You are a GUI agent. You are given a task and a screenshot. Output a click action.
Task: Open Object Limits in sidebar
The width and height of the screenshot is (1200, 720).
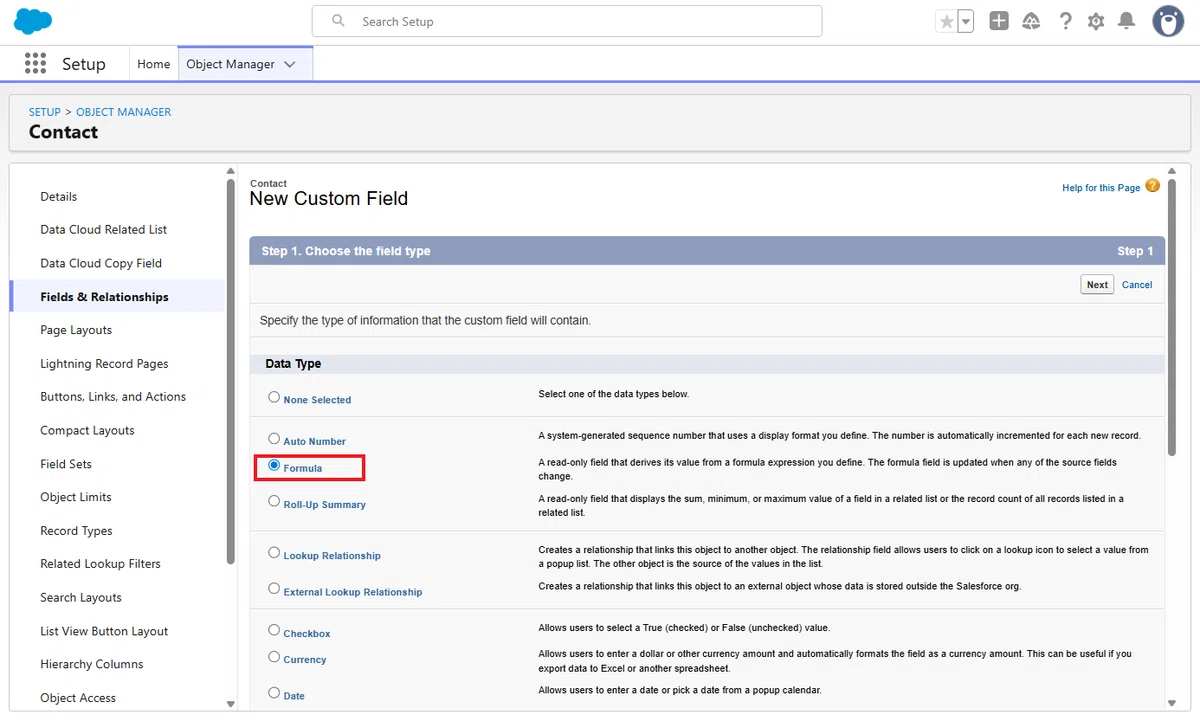point(76,497)
